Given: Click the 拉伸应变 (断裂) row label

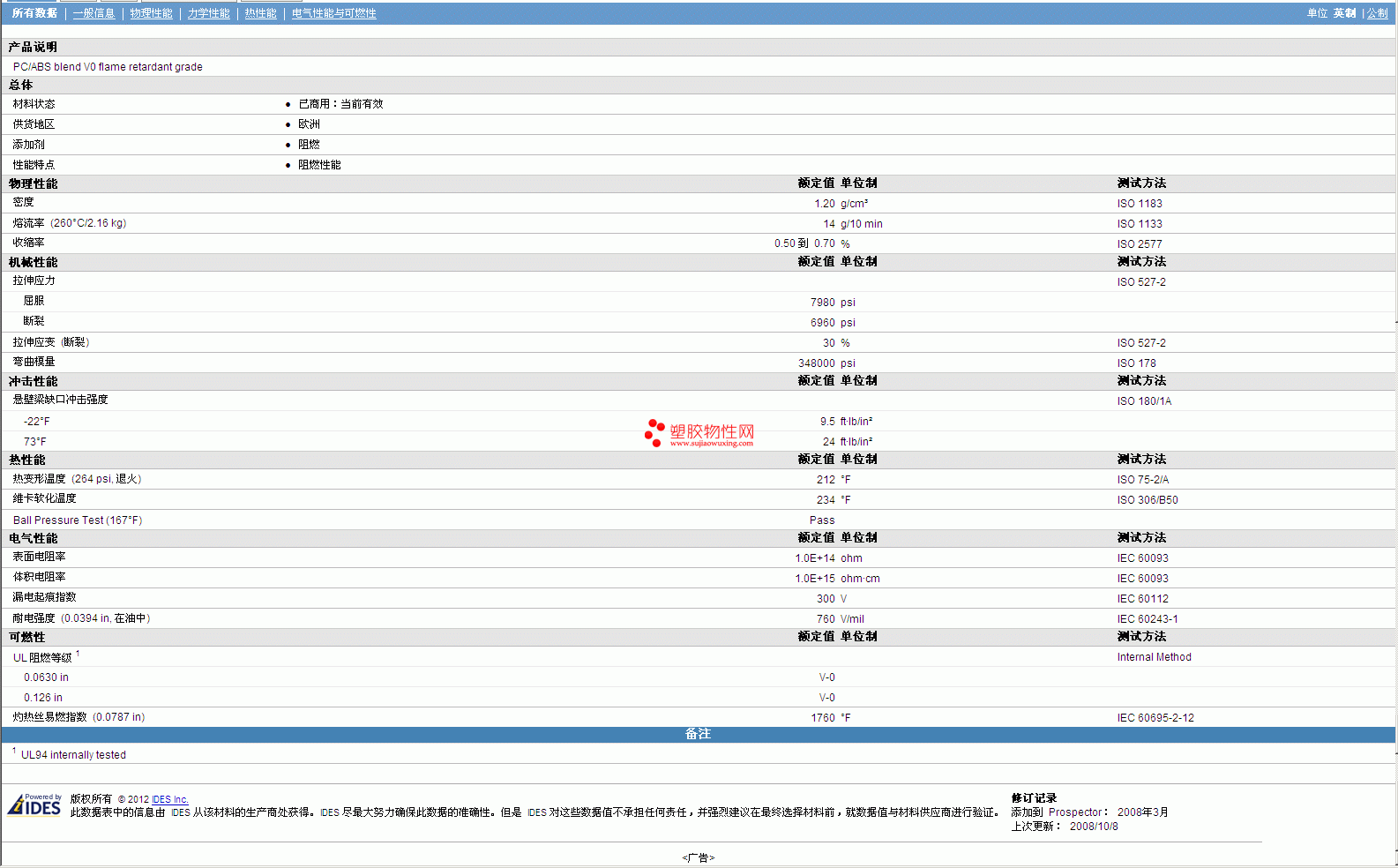Looking at the screenshot, I should tap(51, 342).
